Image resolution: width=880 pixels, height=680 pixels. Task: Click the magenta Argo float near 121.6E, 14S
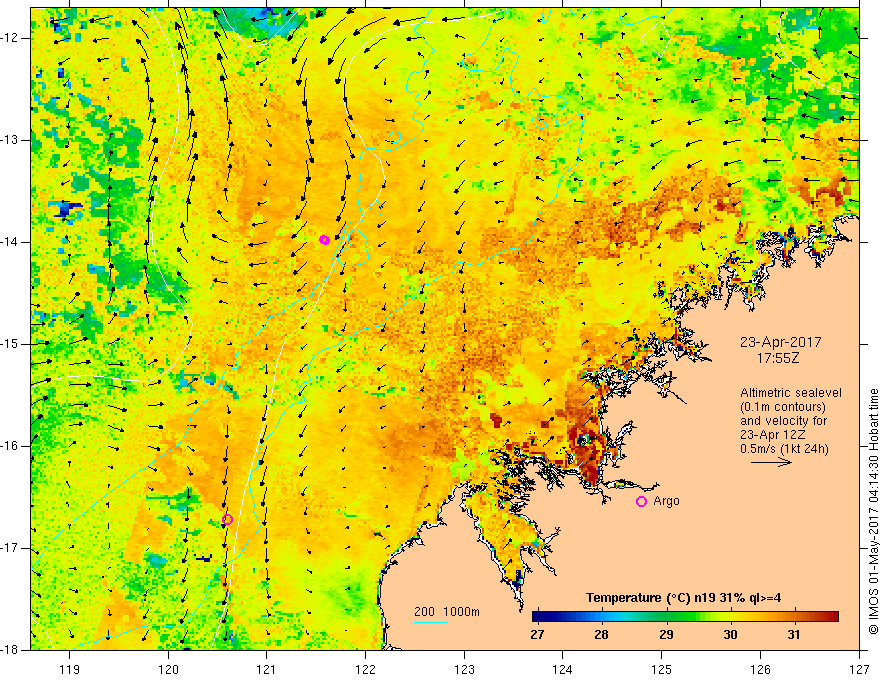pyautogui.click(x=324, y=240)
